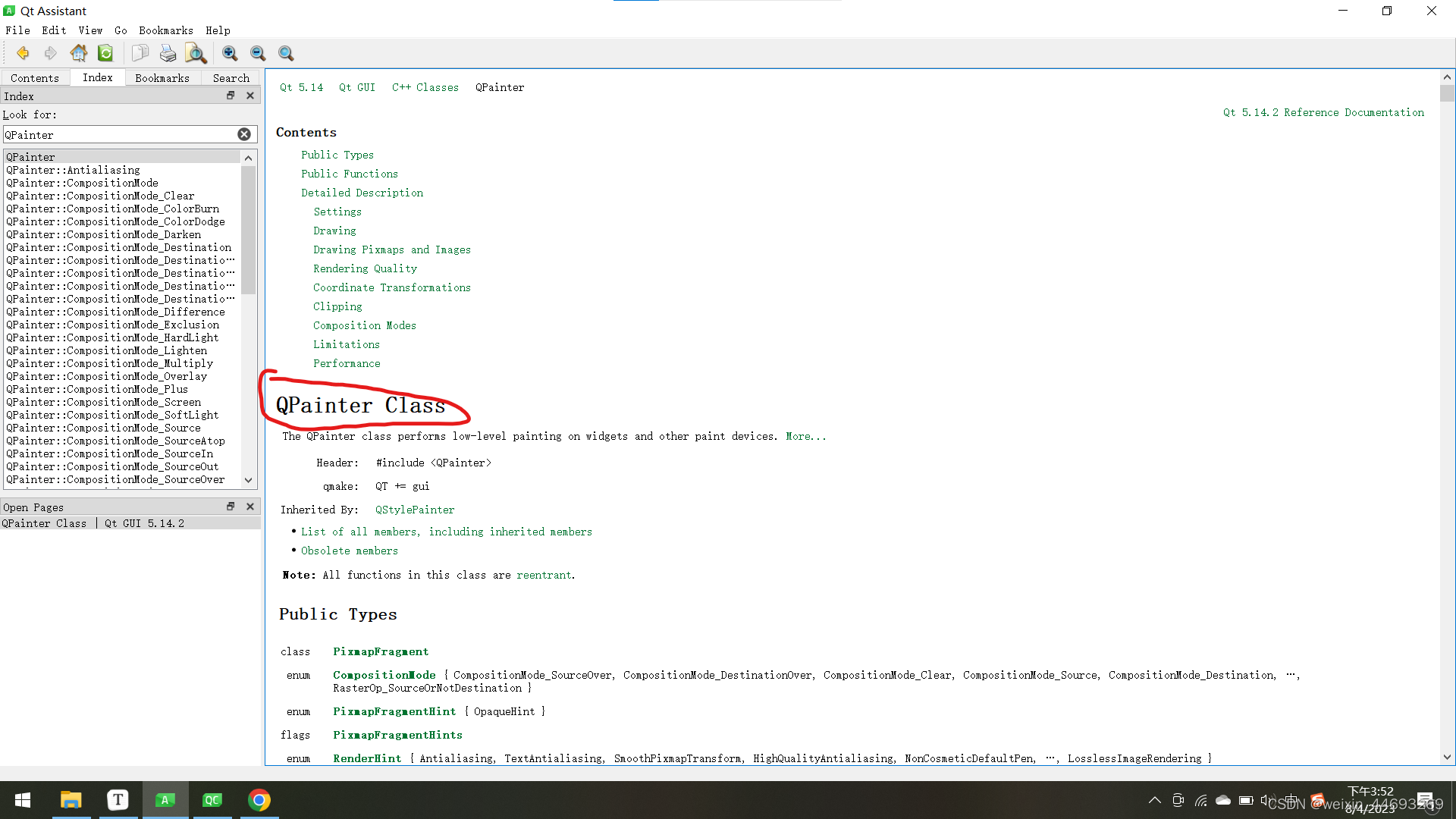The image size is (1456, 819).
Task: Show hidden tray icons chevron
Action: click(x=1155, y=800)
